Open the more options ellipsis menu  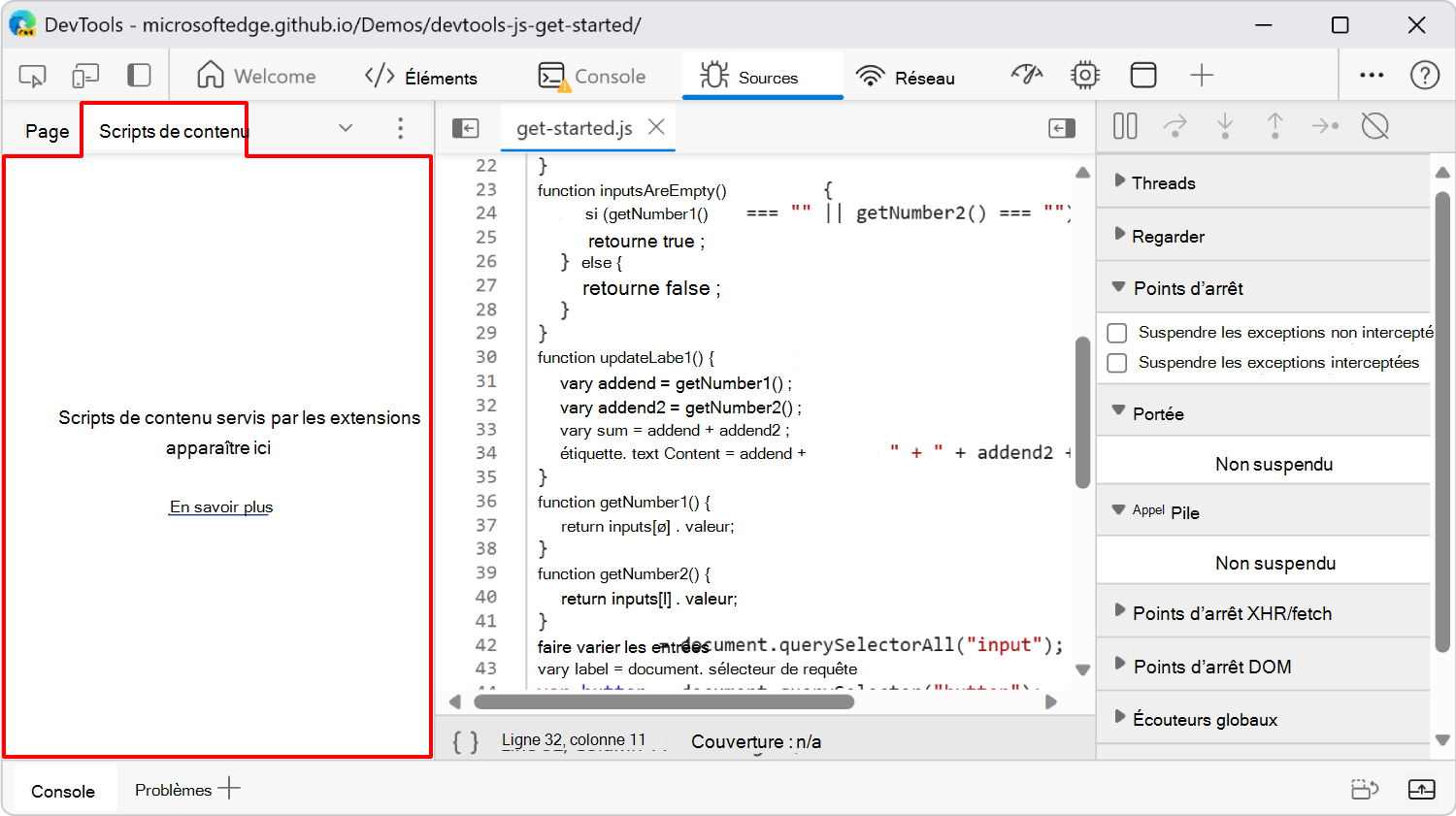click(x=1371, y=74)
